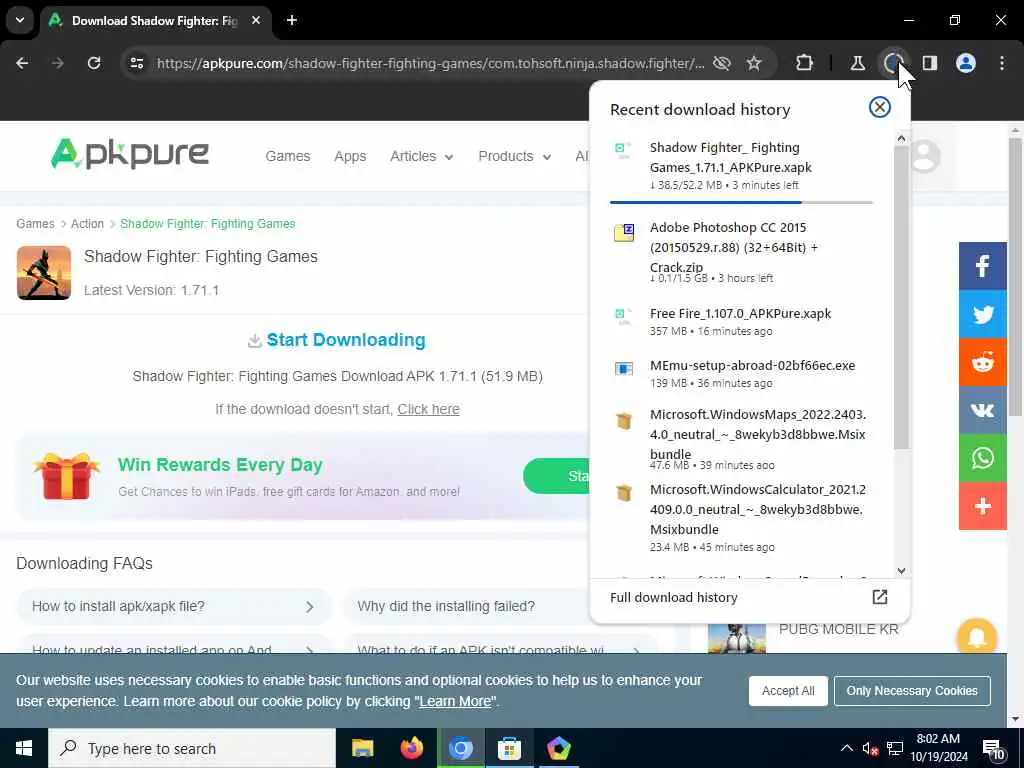1024x768 pixels.
Task: Click Start Downloading link
Action: (x=337, y=340)
